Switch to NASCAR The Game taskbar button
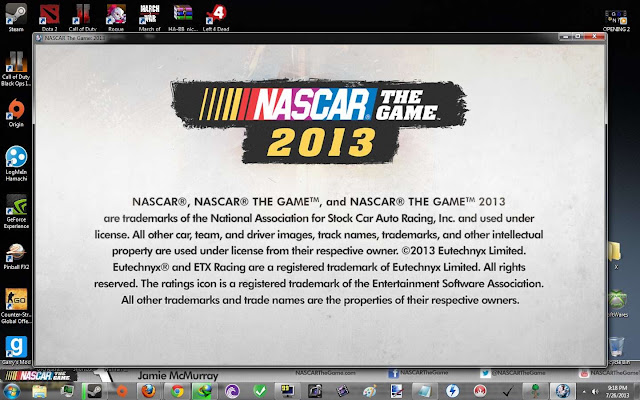640x400 pixels. [x=562, y=391]
